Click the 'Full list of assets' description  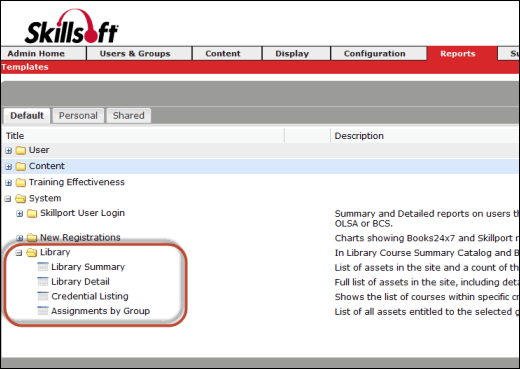click(x=427, y=282)
